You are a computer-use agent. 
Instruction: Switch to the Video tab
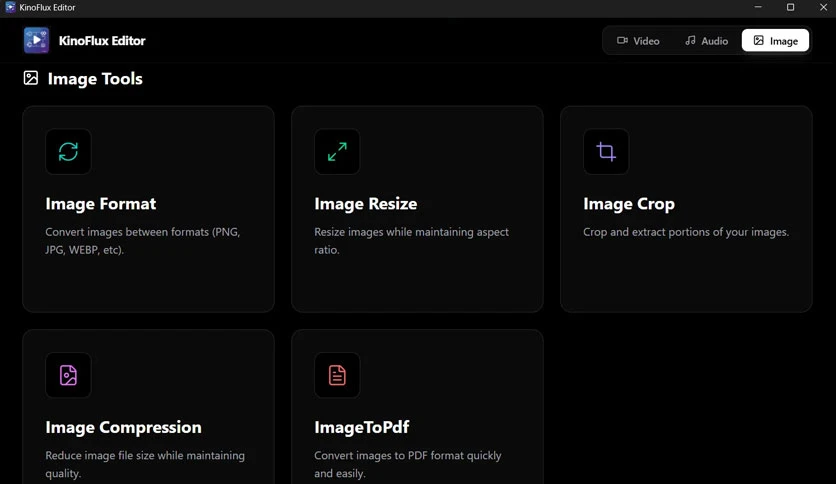pyautogui.click(x=638, y=41)
